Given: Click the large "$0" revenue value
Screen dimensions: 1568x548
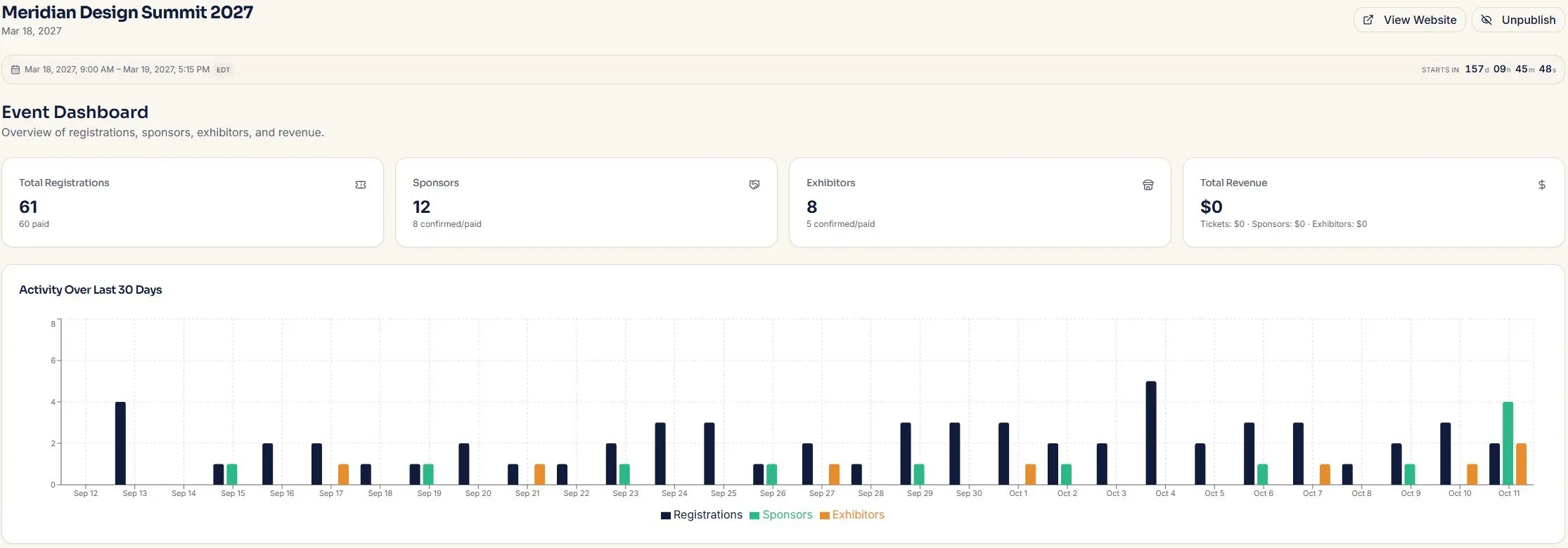Looking at the screenshot, I should pos(1212,207).
